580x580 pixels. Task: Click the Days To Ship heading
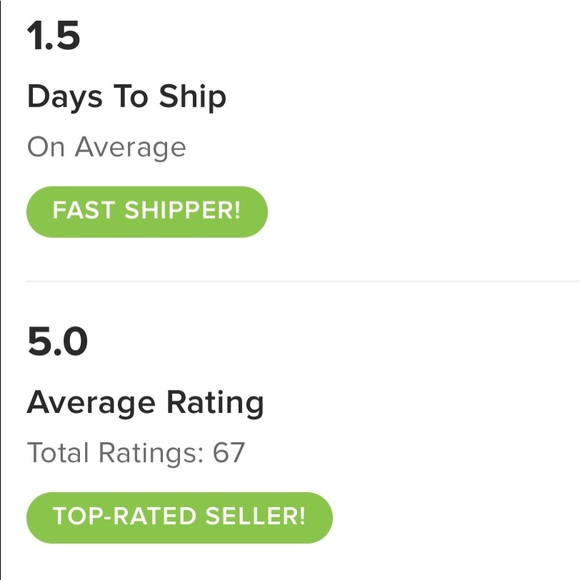(127, 97)
